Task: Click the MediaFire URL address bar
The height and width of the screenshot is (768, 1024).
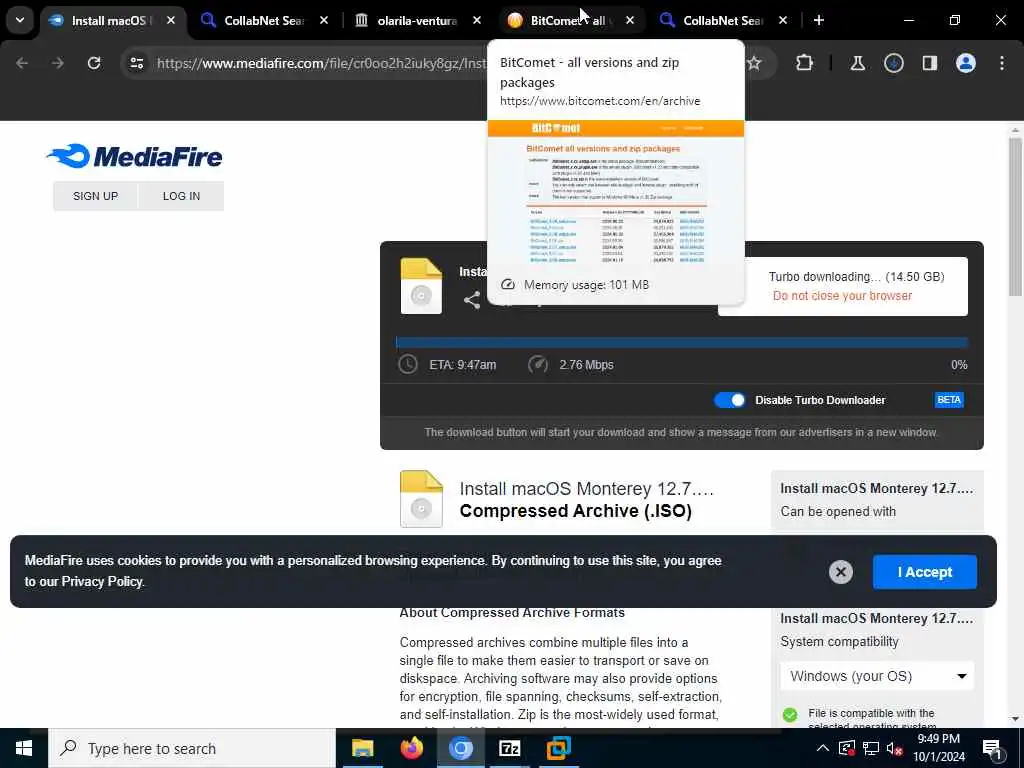Action: coord(321,63)
